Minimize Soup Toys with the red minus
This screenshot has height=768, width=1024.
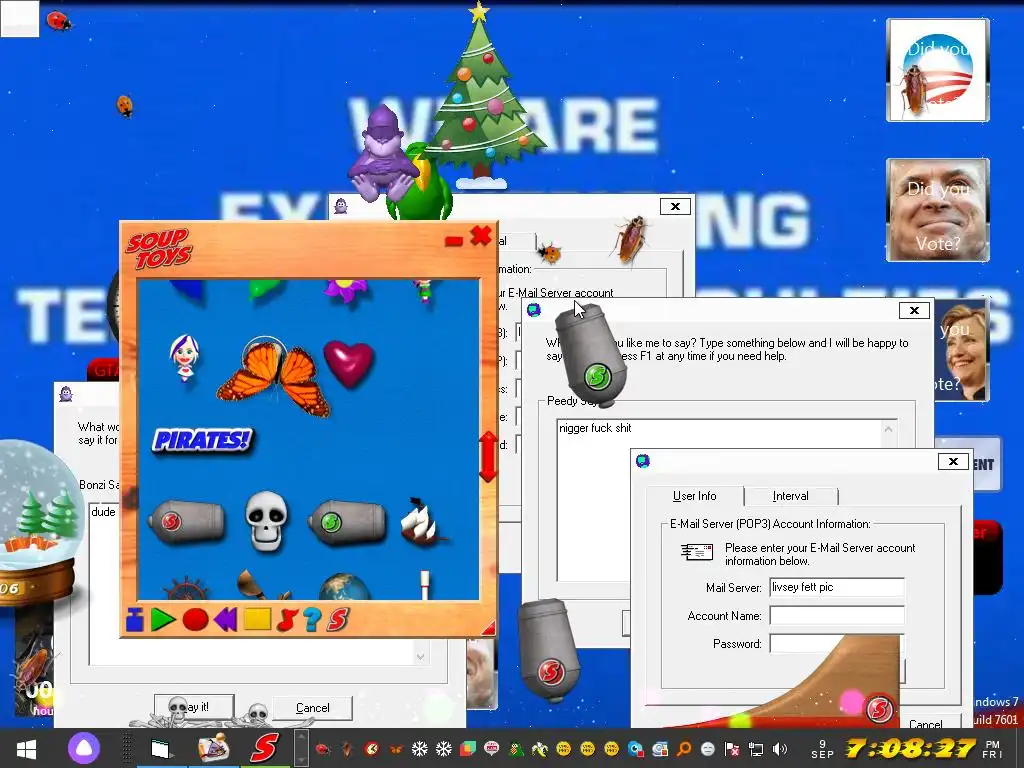453,241
